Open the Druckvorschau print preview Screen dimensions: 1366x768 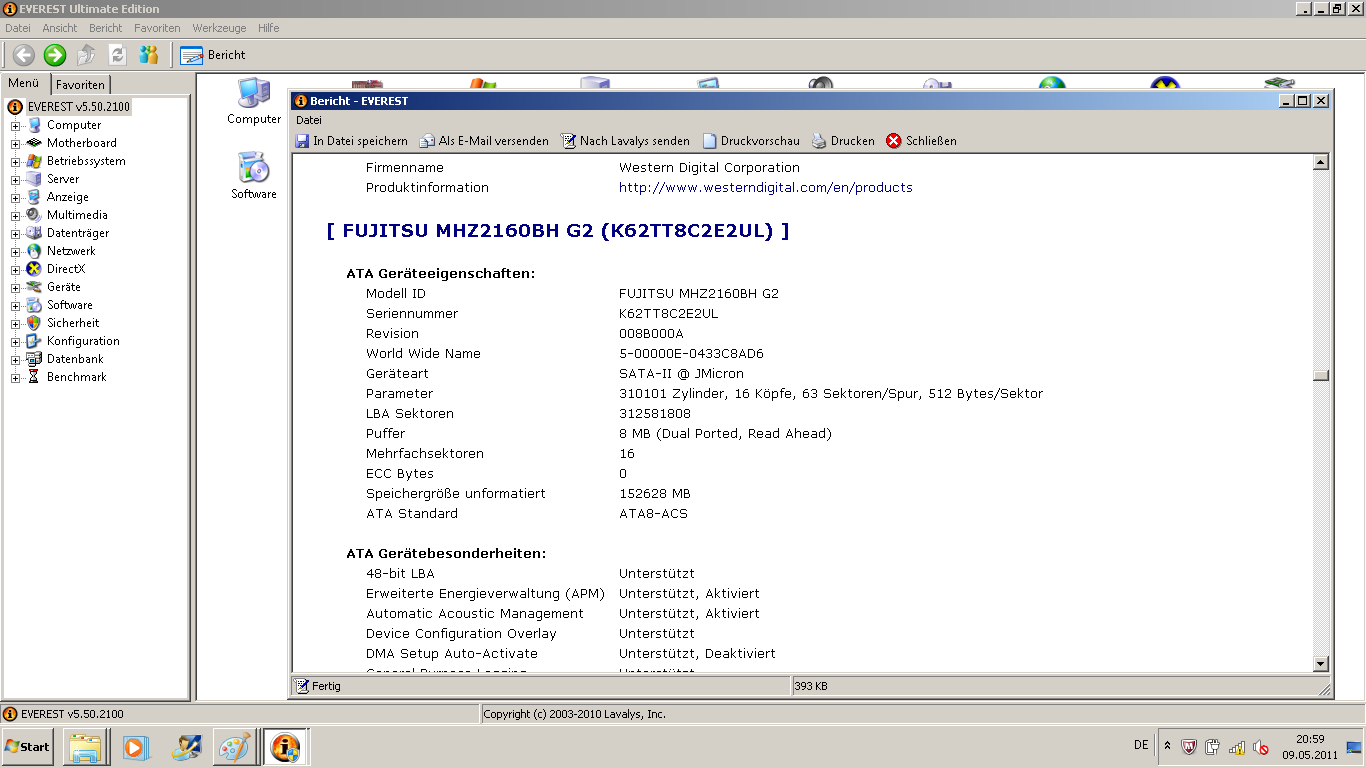751,141
